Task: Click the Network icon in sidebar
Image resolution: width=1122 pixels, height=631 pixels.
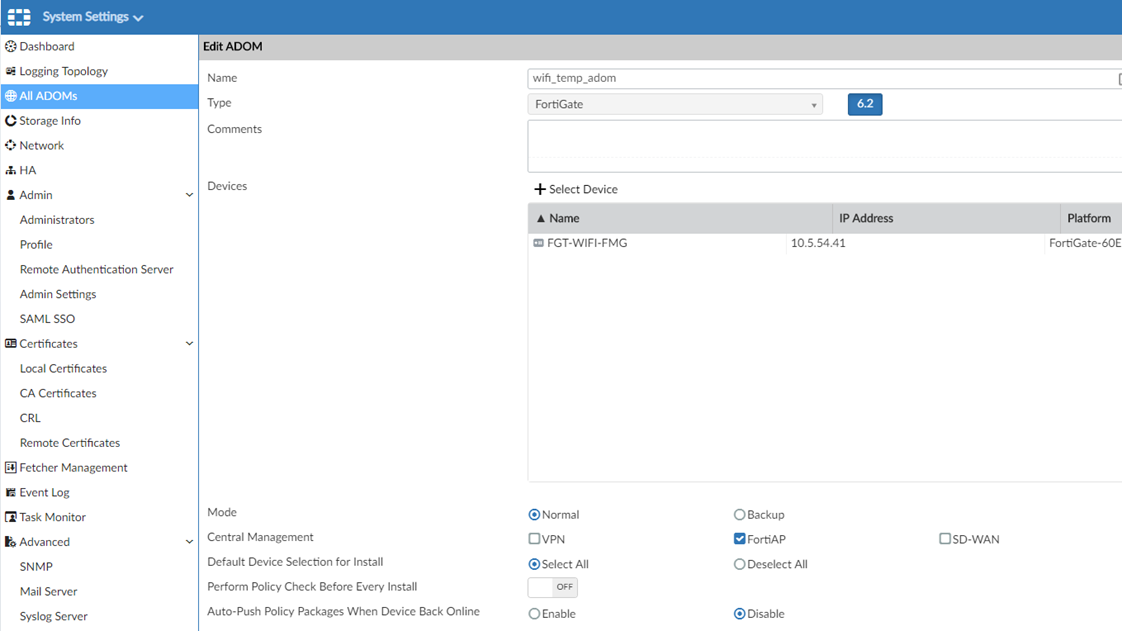Action: coord(11,145)
